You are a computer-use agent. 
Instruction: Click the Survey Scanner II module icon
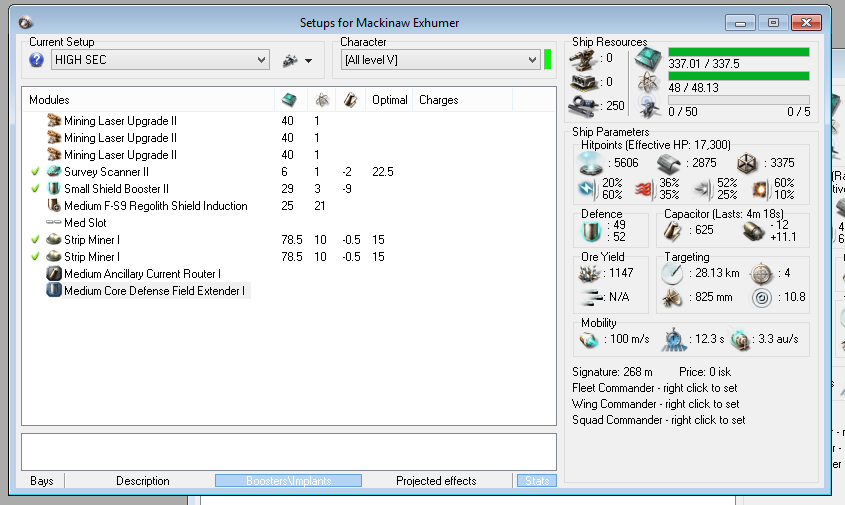pyautogui.click(x=54, y=171)
